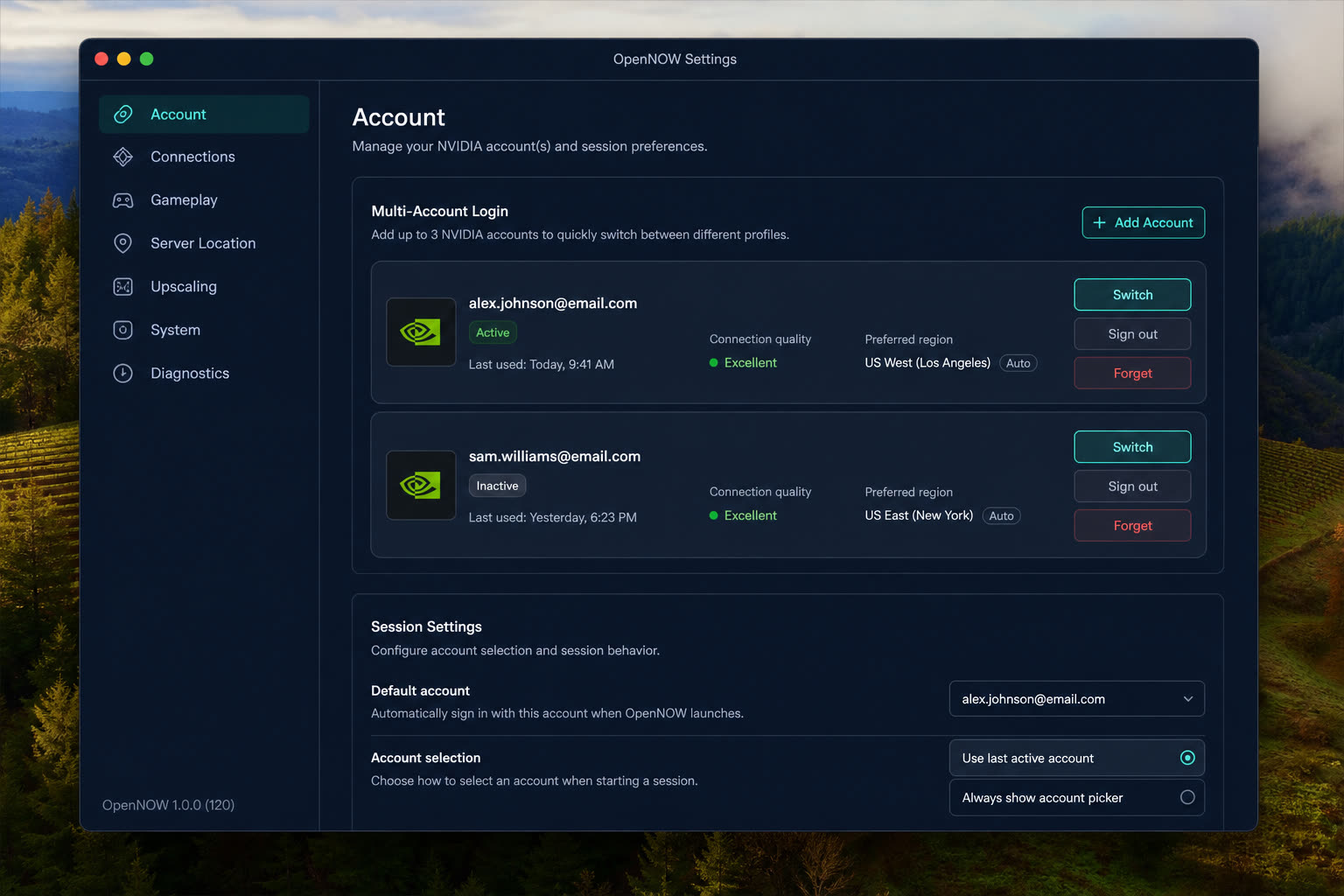Screen dimensions: 1344x896
Task: Click the alex.johnson@email.com account name
Action: point(553,304)
